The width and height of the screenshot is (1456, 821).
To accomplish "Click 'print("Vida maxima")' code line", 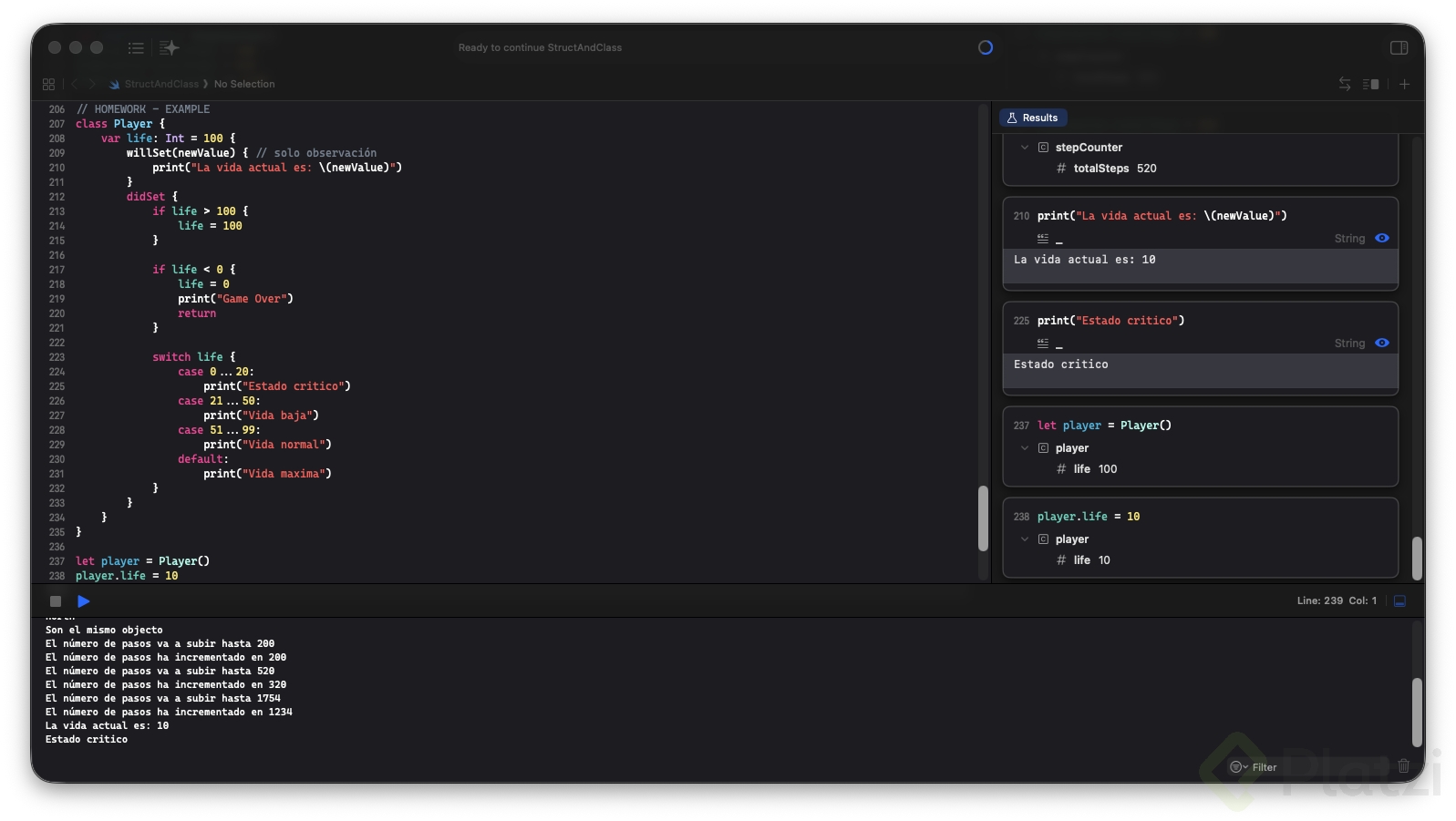I will tap(267, 474).
